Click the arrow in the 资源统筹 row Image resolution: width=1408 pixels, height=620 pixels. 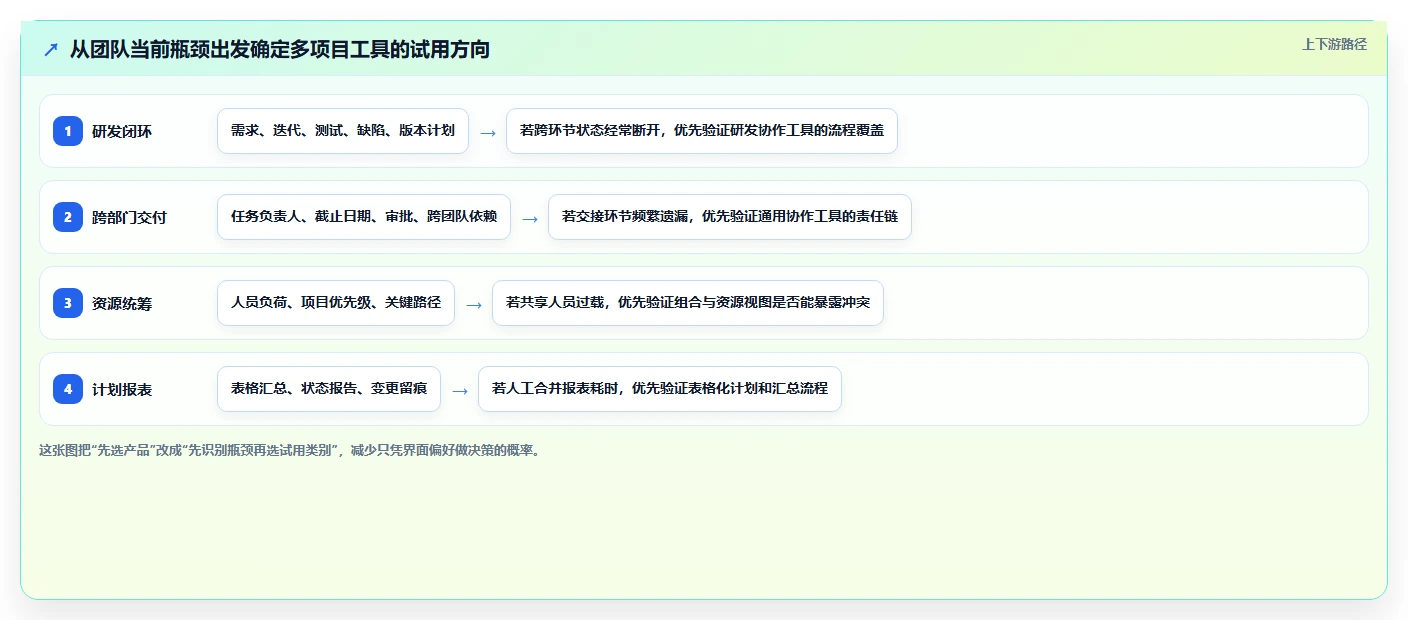474,304
